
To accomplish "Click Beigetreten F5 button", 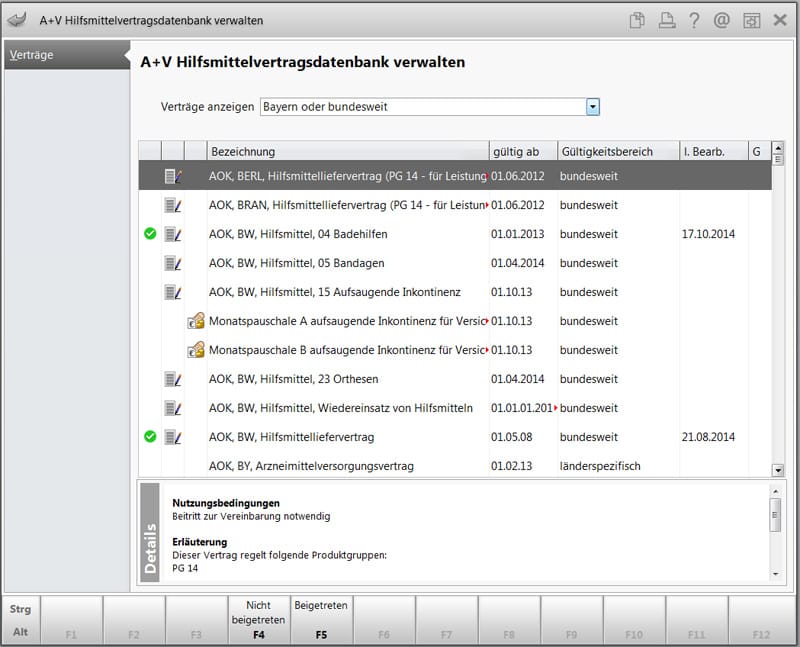I will 321,619.
